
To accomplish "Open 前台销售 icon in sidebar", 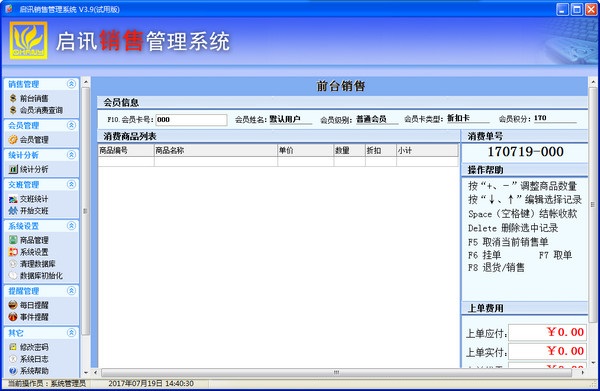I will (13, 98).
